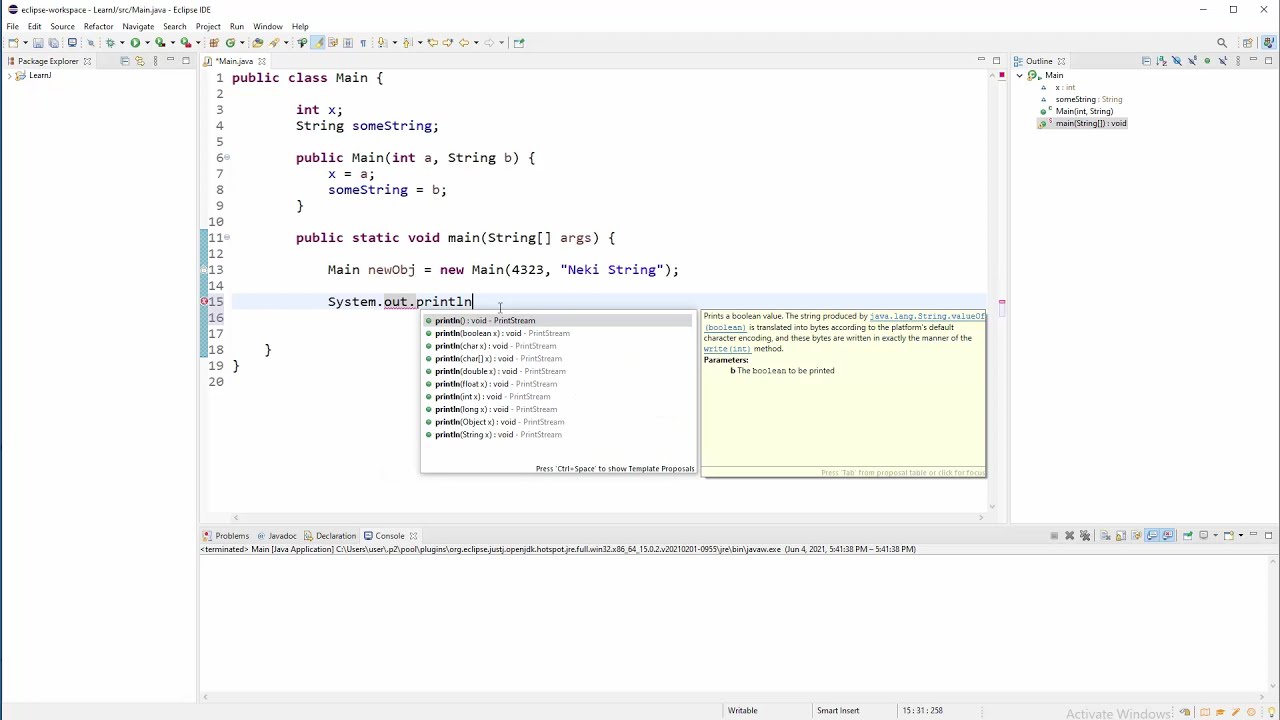Open the Back history dropdown arrow
The image size is (1280, 720).
[476, 42]
